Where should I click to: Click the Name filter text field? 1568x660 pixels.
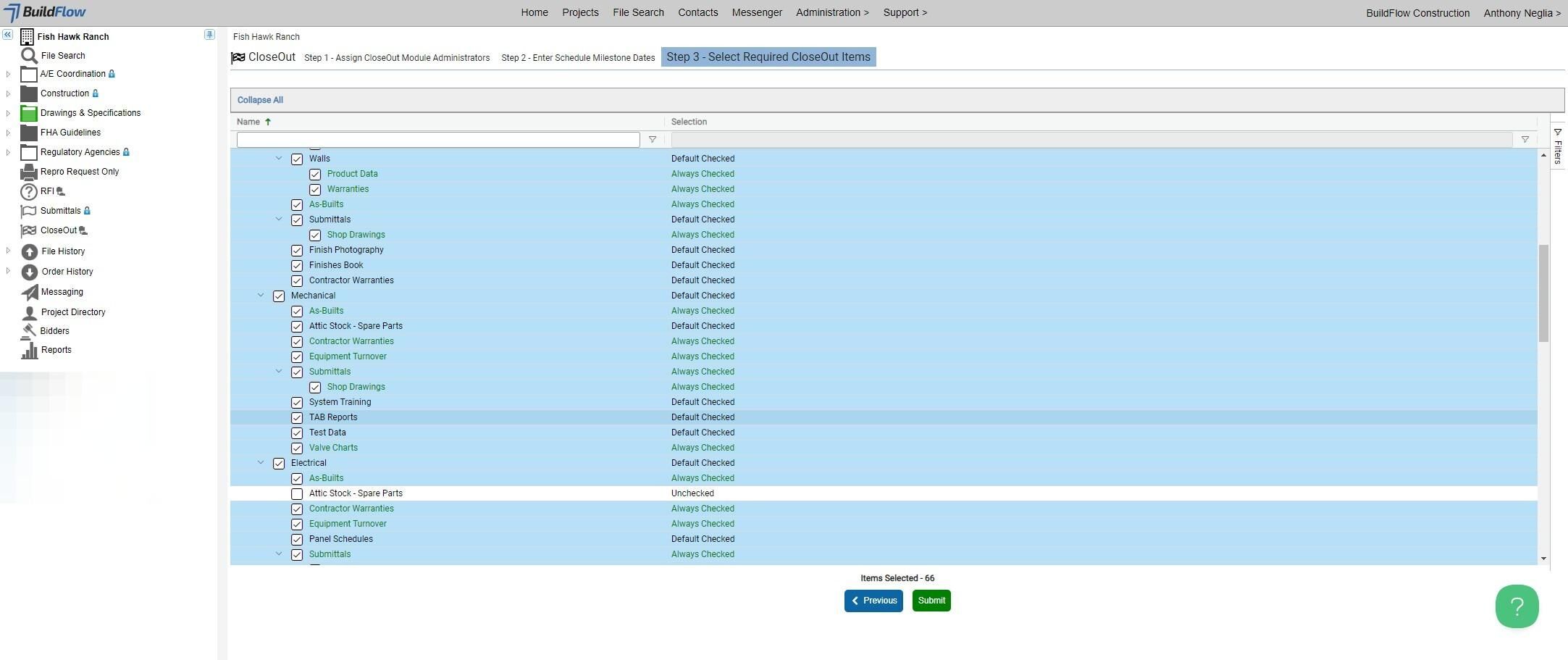pos(438,140)
